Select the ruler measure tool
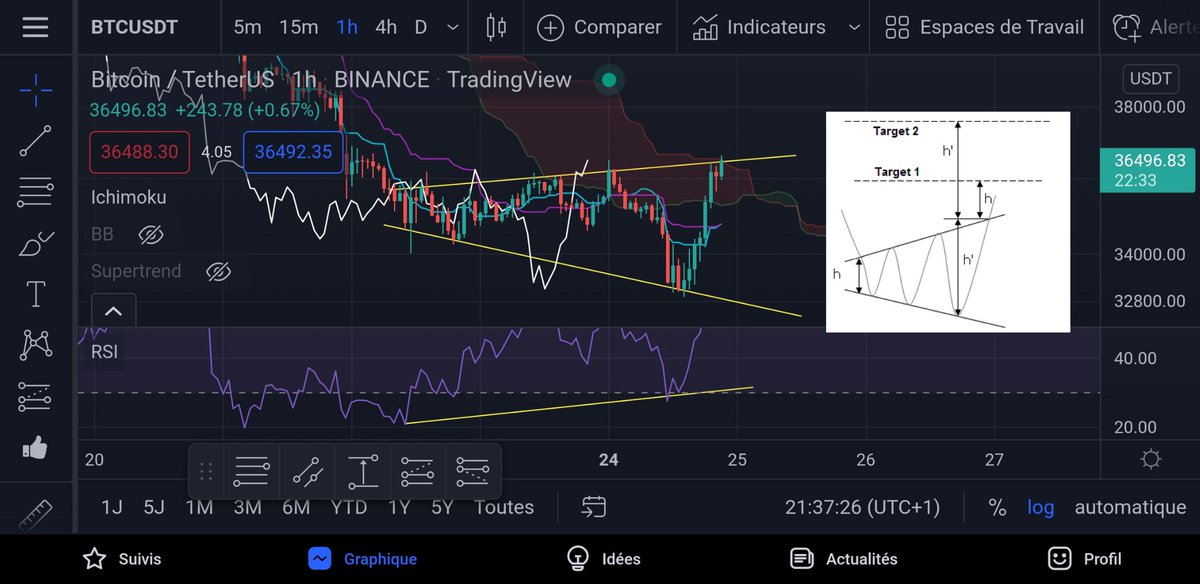The width and height of the screenshot is (1200, 584). coord(36,513)
